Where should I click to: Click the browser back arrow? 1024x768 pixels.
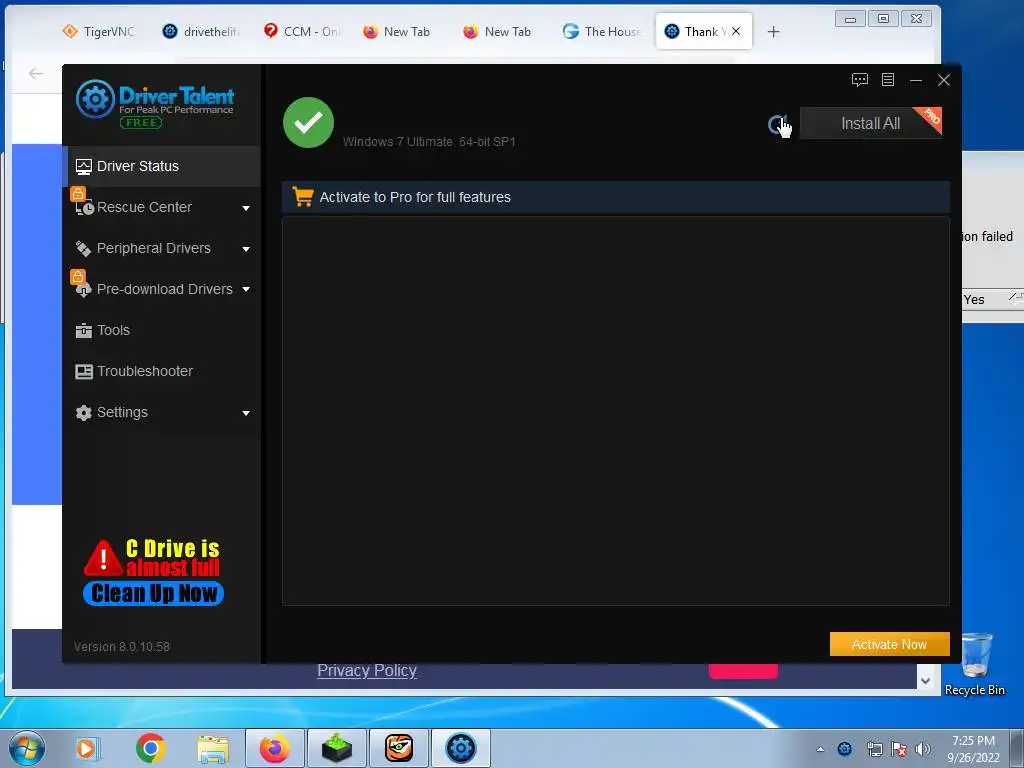click(x=36, y=74)
